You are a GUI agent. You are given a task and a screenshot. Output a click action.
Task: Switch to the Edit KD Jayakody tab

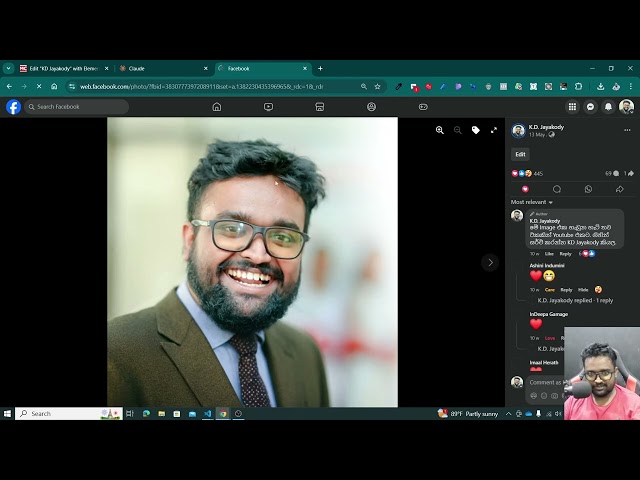pos(64,69)
